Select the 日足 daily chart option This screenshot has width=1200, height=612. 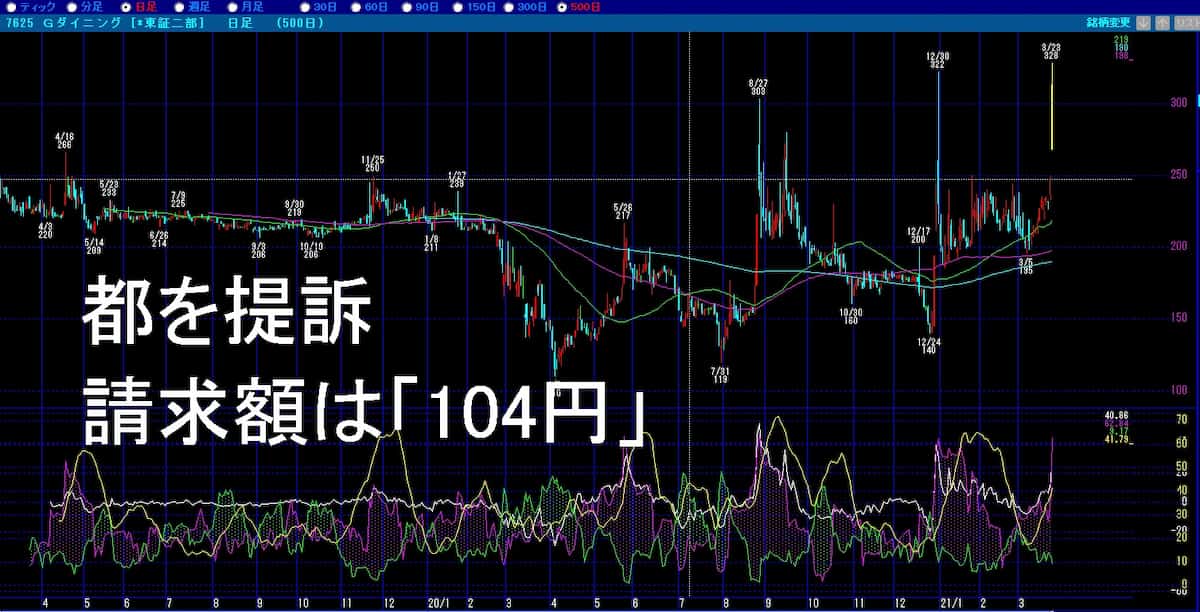tap(127, 7)
